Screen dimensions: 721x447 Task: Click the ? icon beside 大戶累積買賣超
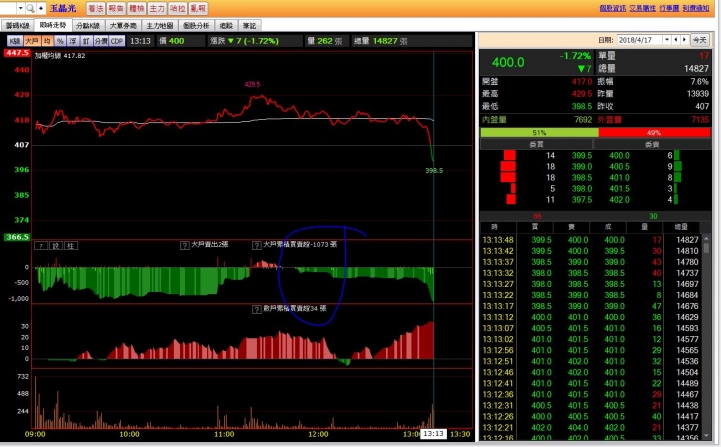257,245
